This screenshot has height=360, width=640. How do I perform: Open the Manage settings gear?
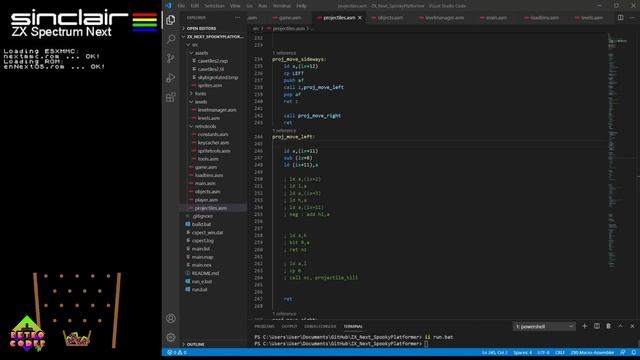171,337
